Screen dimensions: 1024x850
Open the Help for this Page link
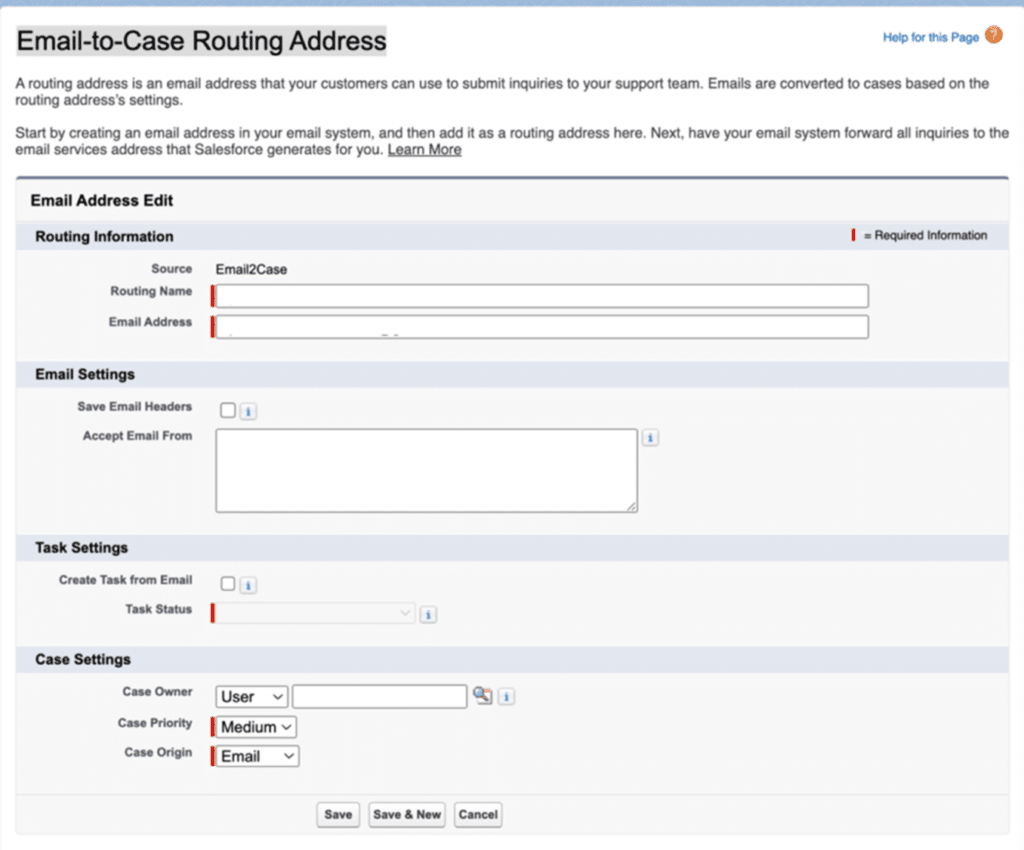(x=930, y=37)
